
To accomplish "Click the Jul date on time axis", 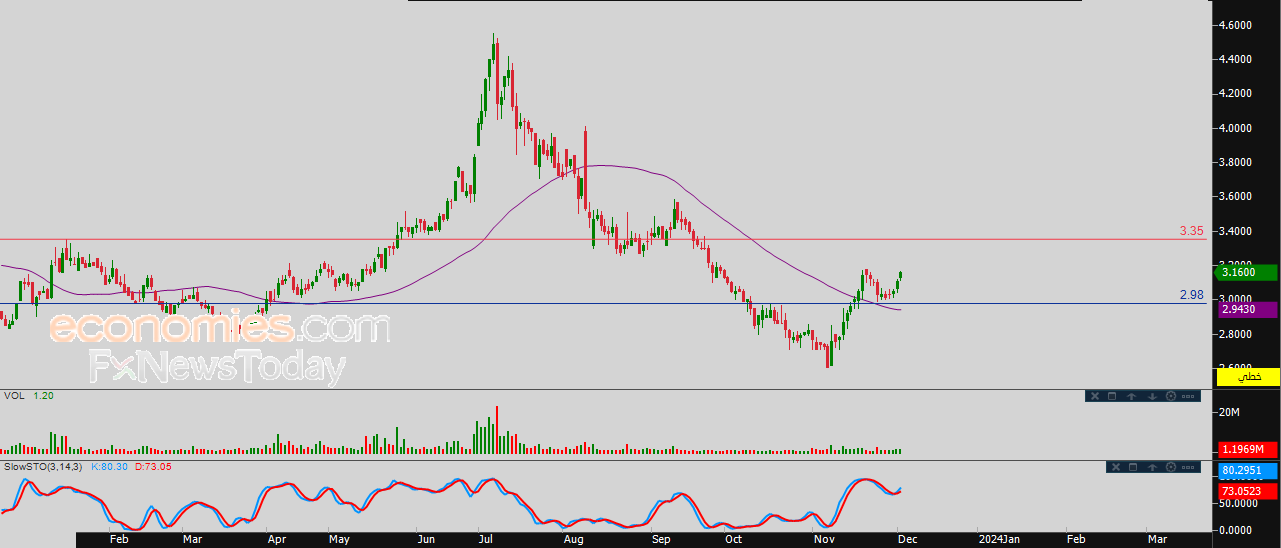I will pos(487,539).
